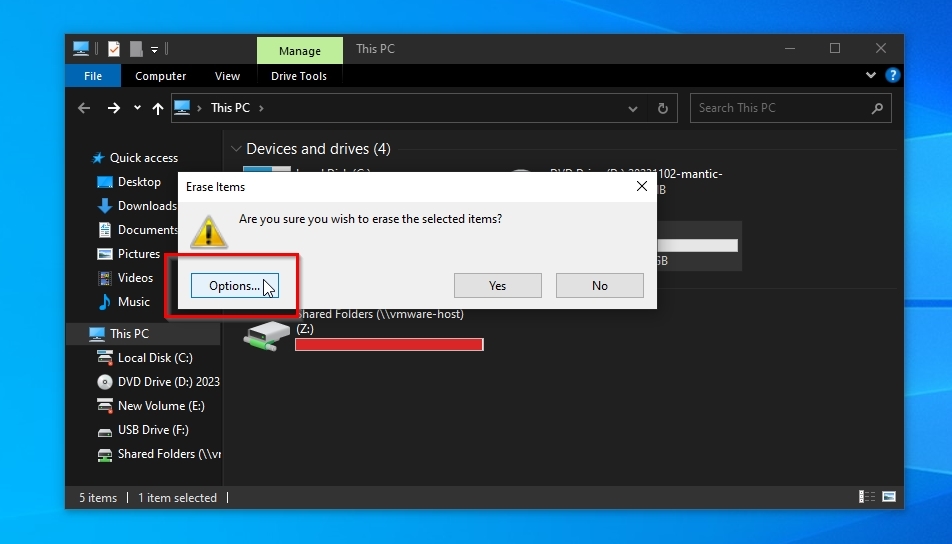Click the Music note sidebar icon
This screenshot has width=952, height=544.
(x=105, y=302)
